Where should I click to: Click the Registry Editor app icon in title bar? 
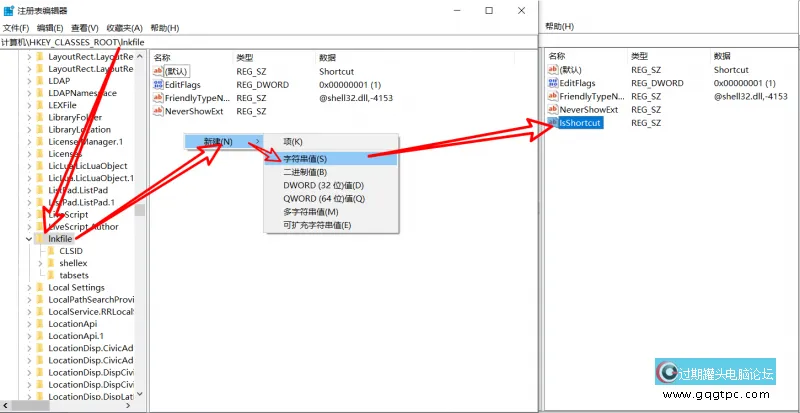[10, 10]
